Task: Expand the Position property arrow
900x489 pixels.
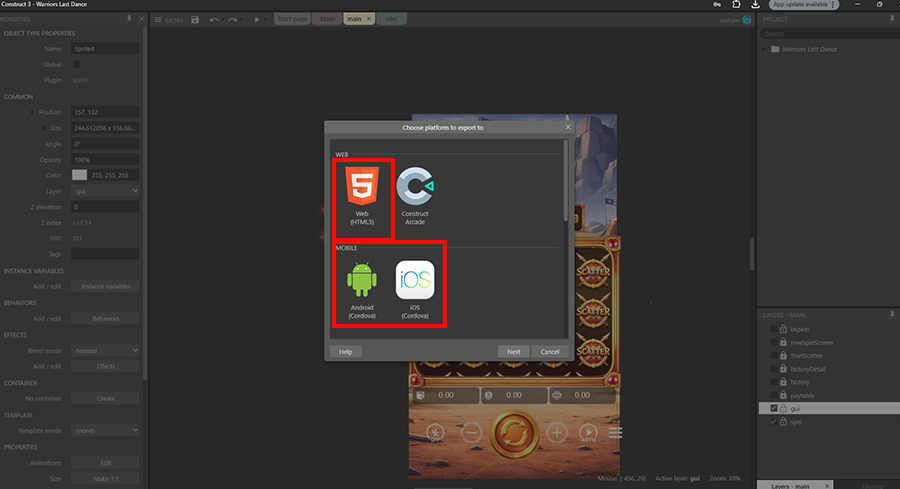Action: pos(32,112)
